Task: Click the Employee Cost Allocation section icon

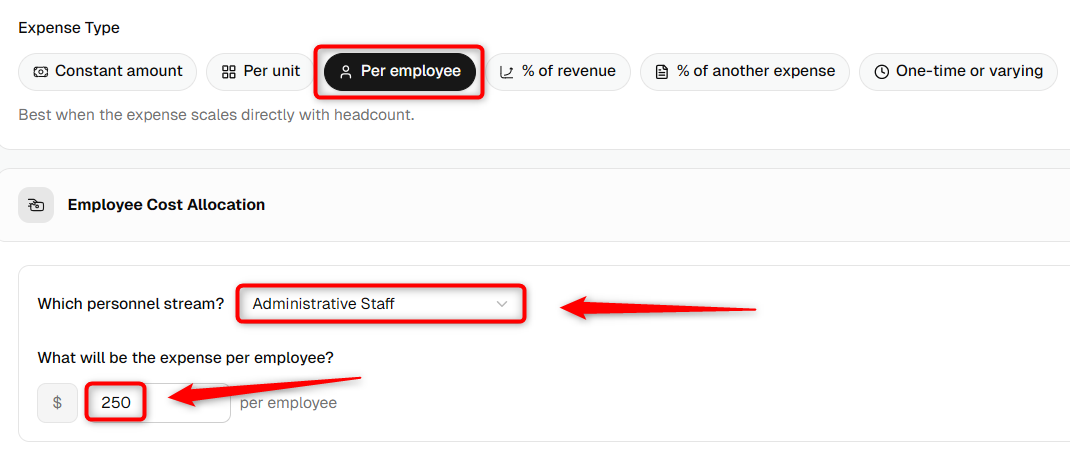Action: (36, 205)
